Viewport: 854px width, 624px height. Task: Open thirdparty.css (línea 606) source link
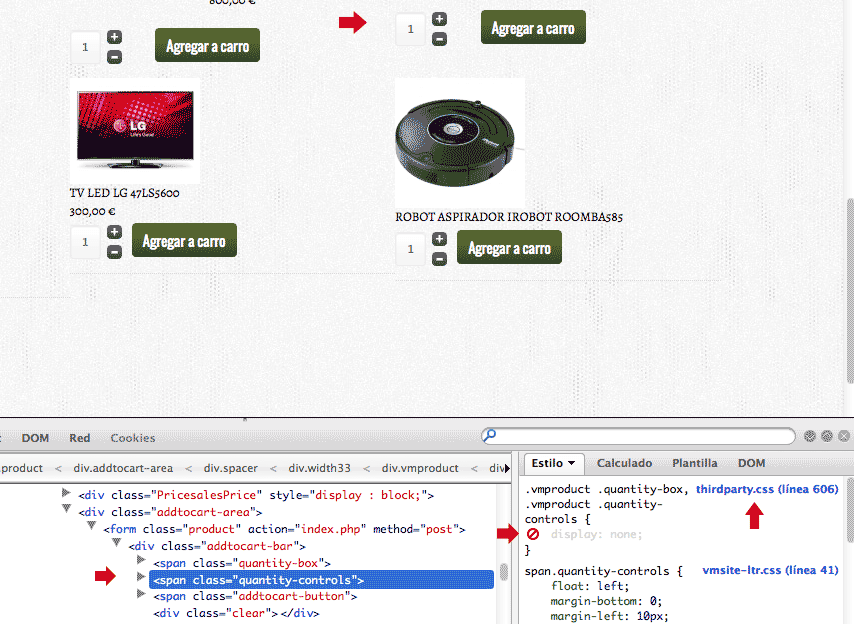click(x=767, y=489)
